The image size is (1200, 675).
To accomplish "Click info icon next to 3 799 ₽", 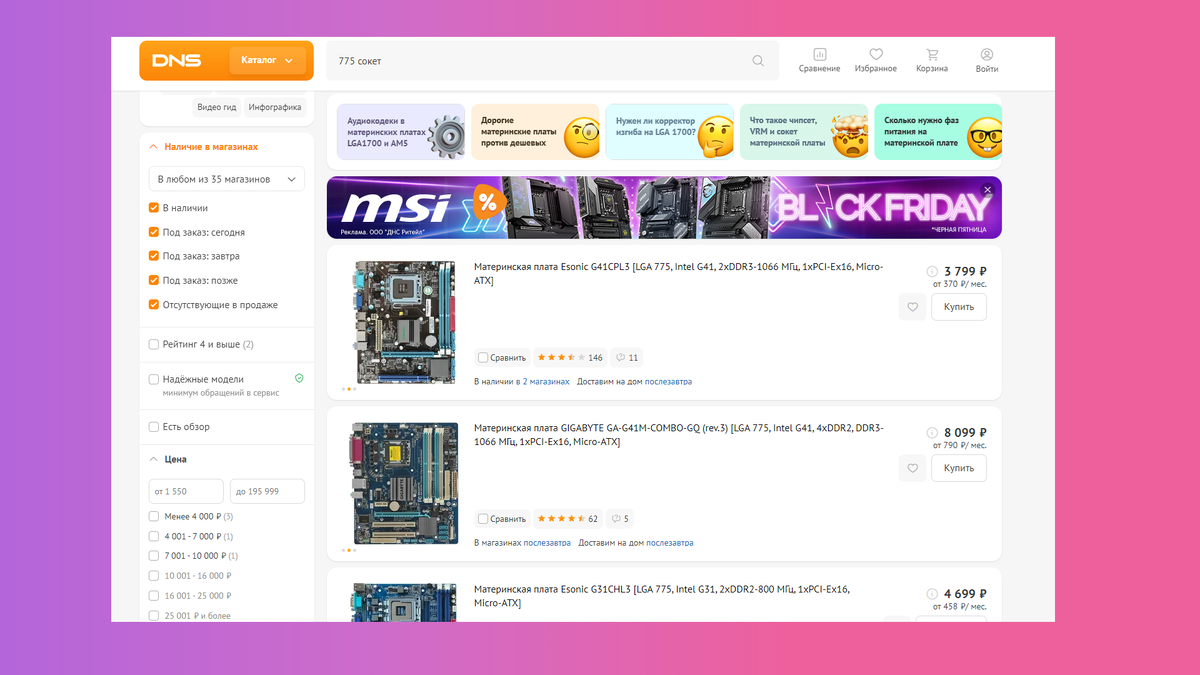I will click(932, 271).
